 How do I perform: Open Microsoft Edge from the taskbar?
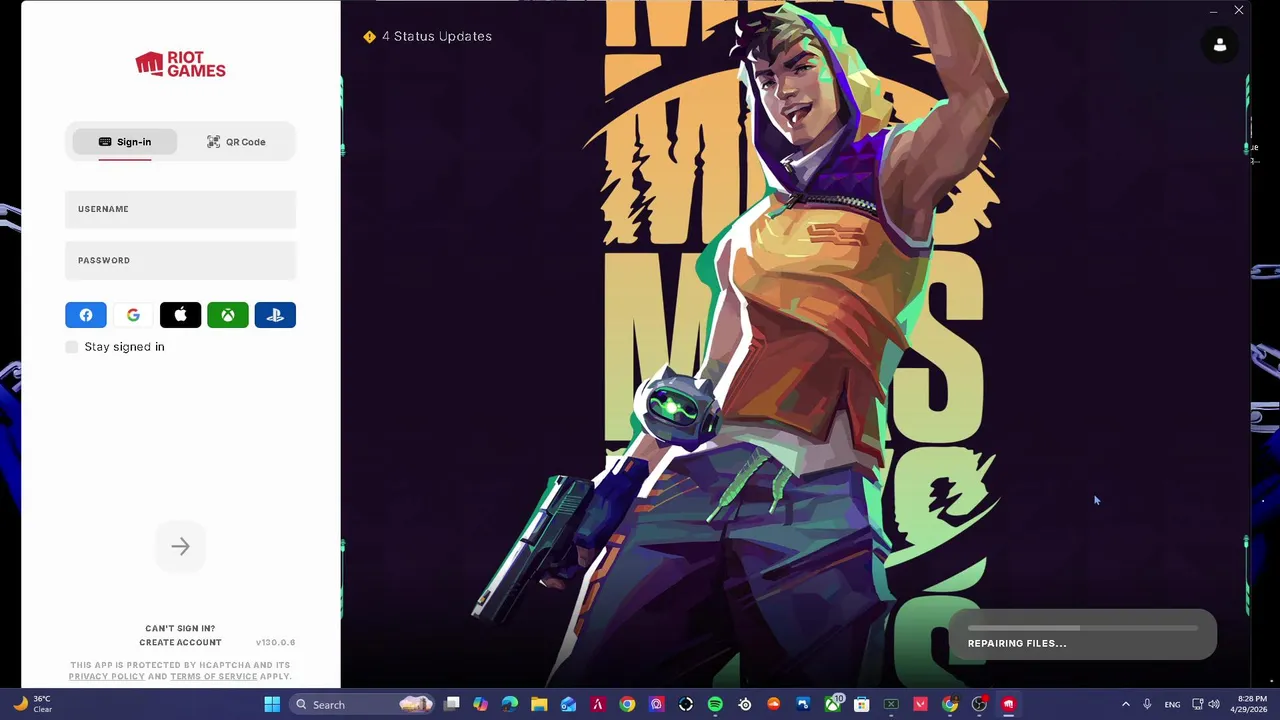point(510,704)
